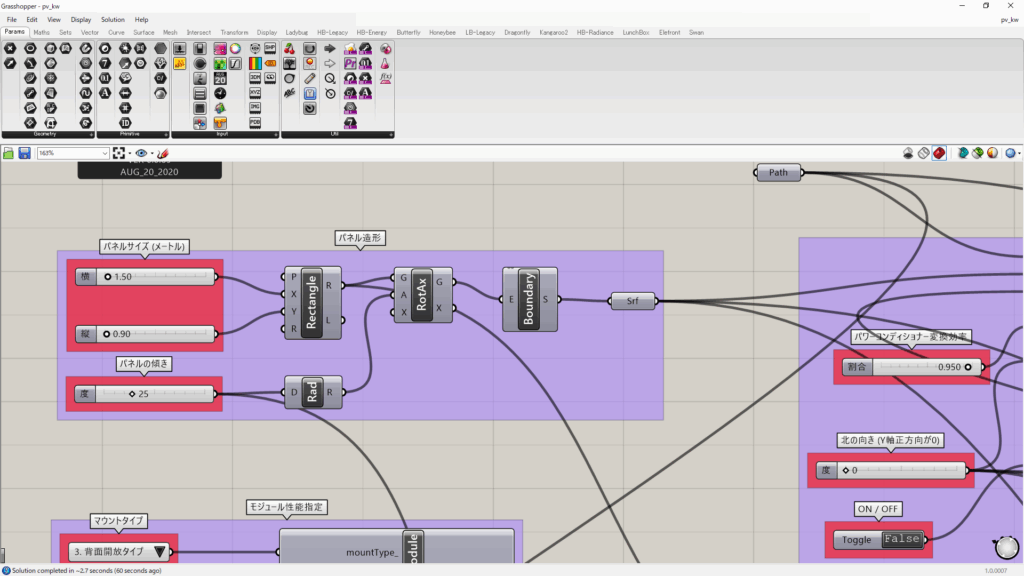Expand the Geometry panel components
Screen dimensions: 1024x576
[91, 134]
